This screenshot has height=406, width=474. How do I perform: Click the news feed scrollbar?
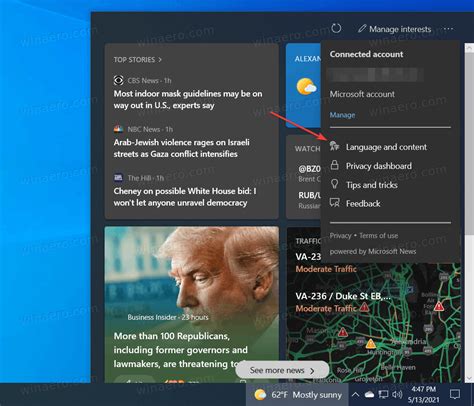pos(469,143)
